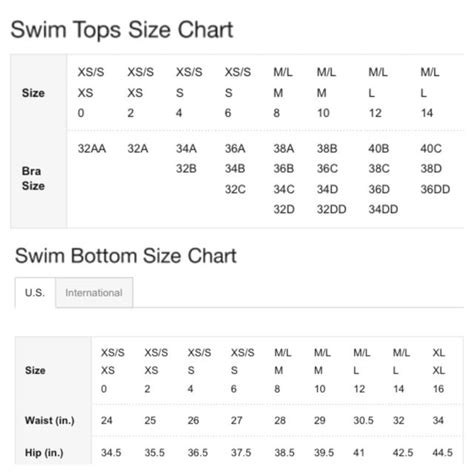Viewport: 474px width, 474px height.
Task: Select hip measurement 34.5
Action: (111, 453)
